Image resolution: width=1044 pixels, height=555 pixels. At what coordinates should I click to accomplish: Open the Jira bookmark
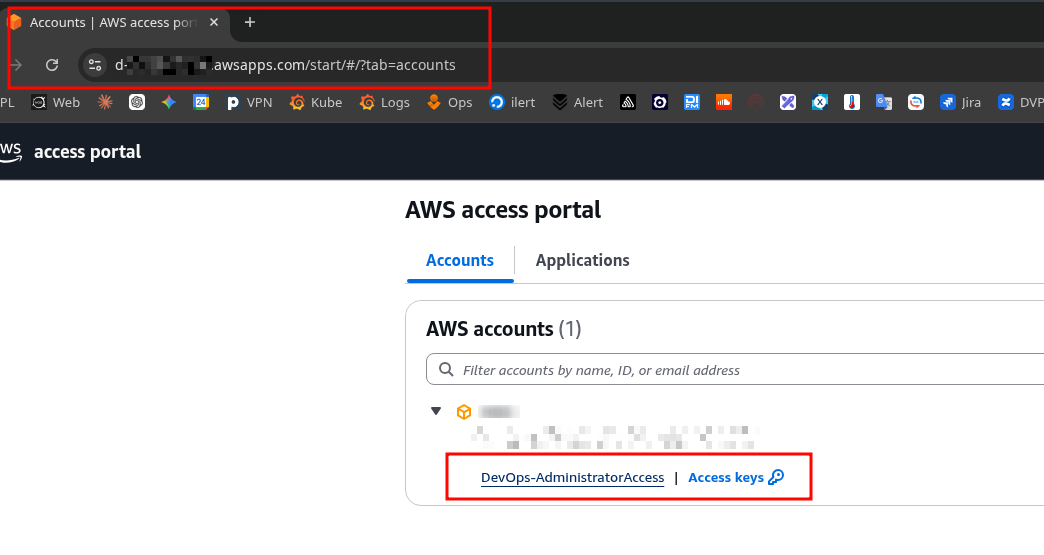[x=960, y=102]
